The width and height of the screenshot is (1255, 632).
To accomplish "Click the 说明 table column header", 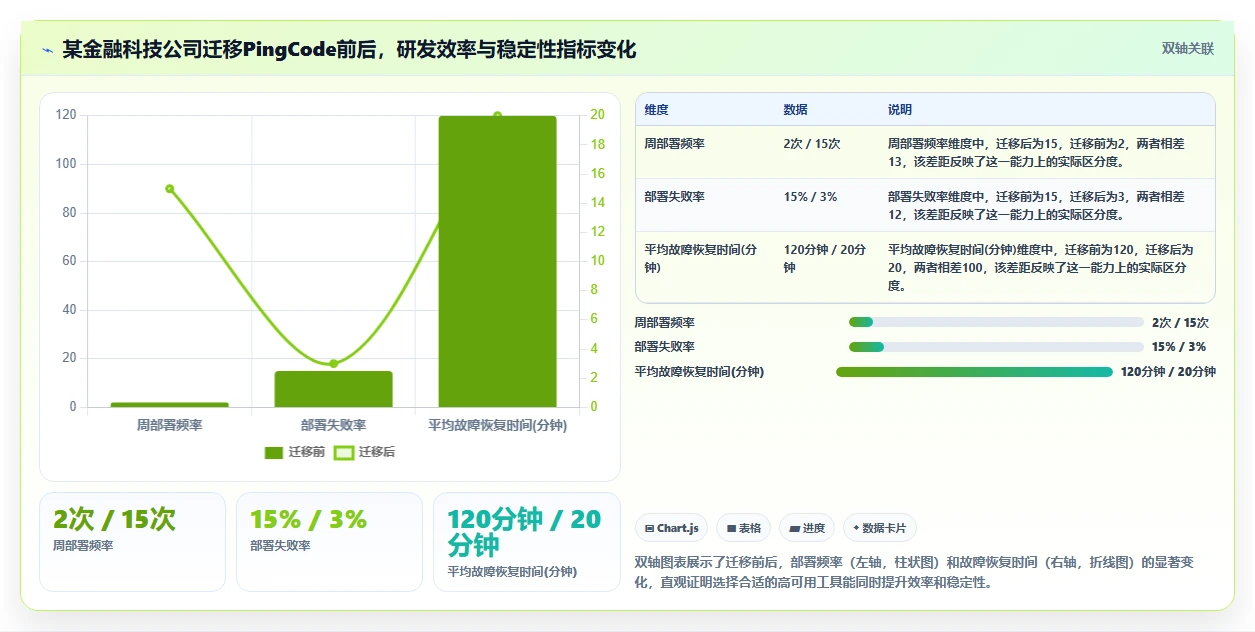I will [900, 109].
